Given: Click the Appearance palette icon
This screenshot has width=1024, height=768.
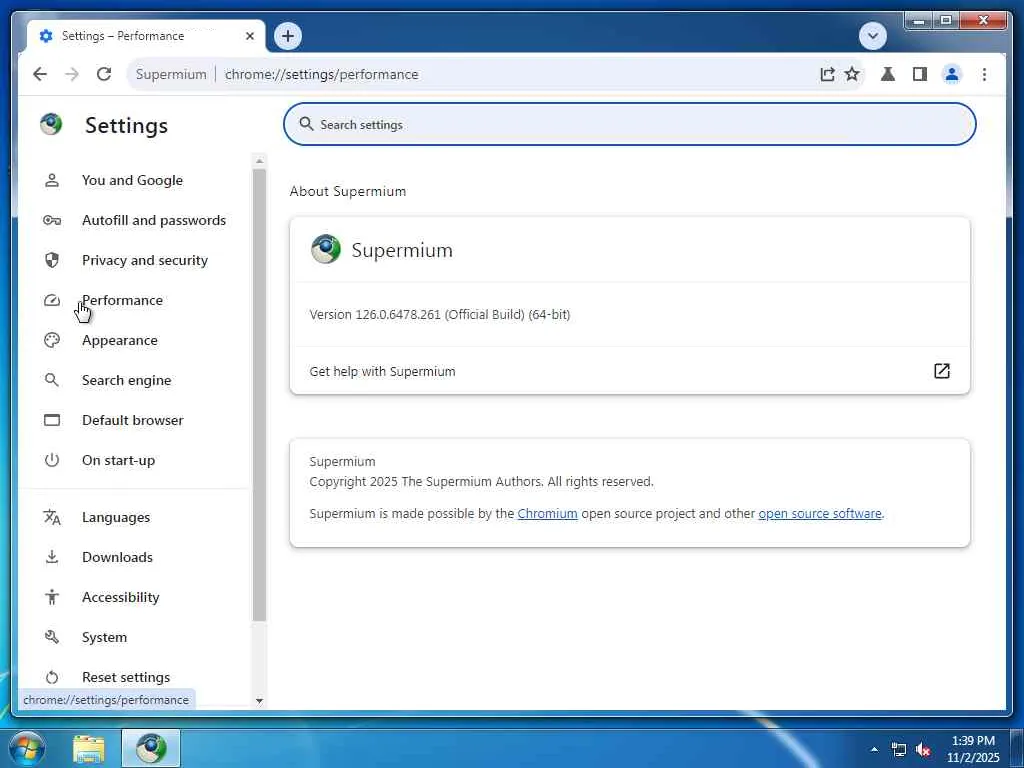Looking at the screenshot, I should pos(52,340).
